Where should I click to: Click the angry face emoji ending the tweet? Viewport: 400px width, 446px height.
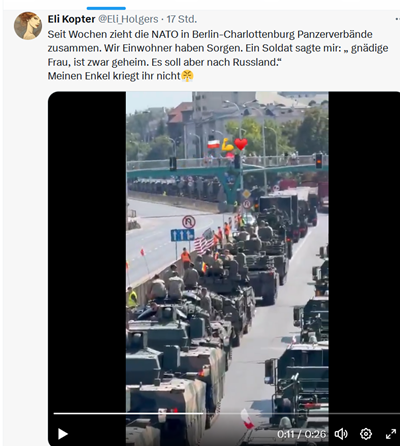pyautogui.click(x=187, y=76)
